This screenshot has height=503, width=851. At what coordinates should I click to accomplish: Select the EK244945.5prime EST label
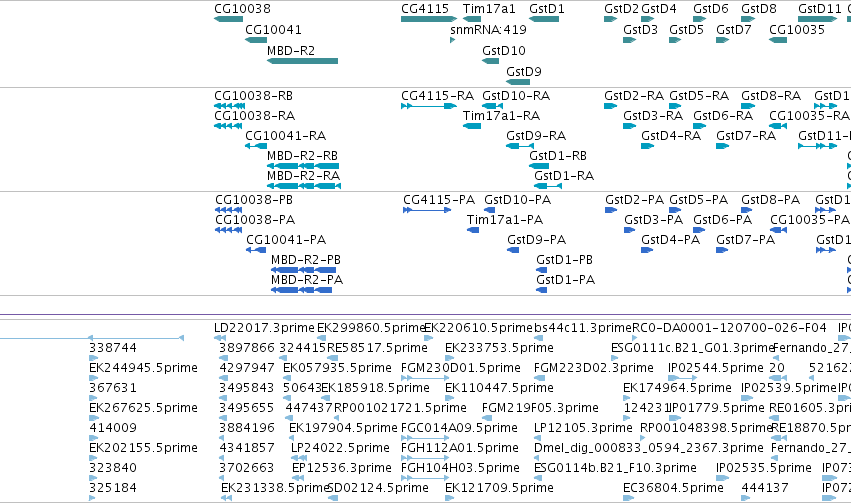[143, 368]
